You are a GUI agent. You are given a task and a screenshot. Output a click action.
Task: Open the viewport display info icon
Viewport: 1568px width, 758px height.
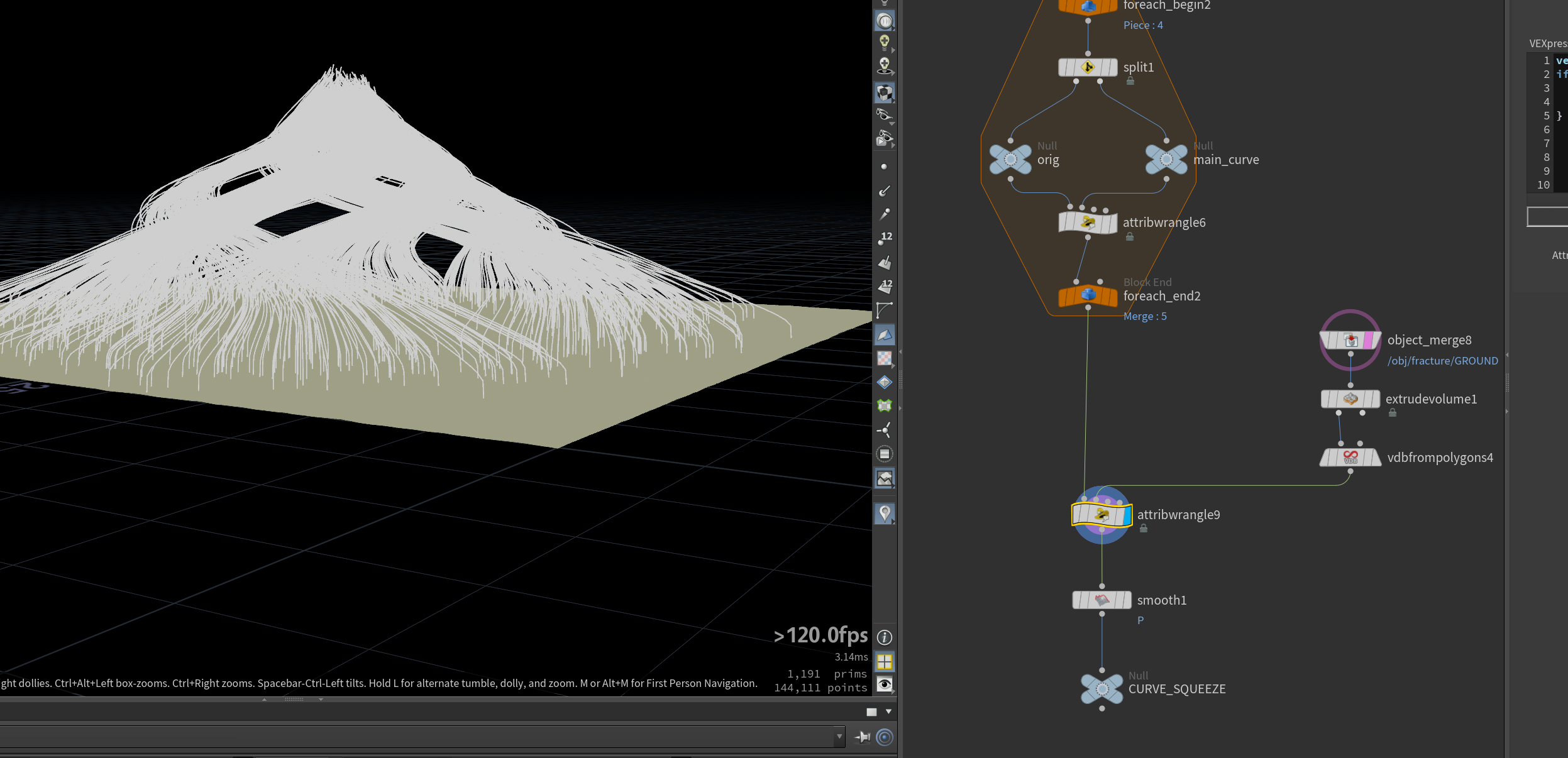coord(885,637)
